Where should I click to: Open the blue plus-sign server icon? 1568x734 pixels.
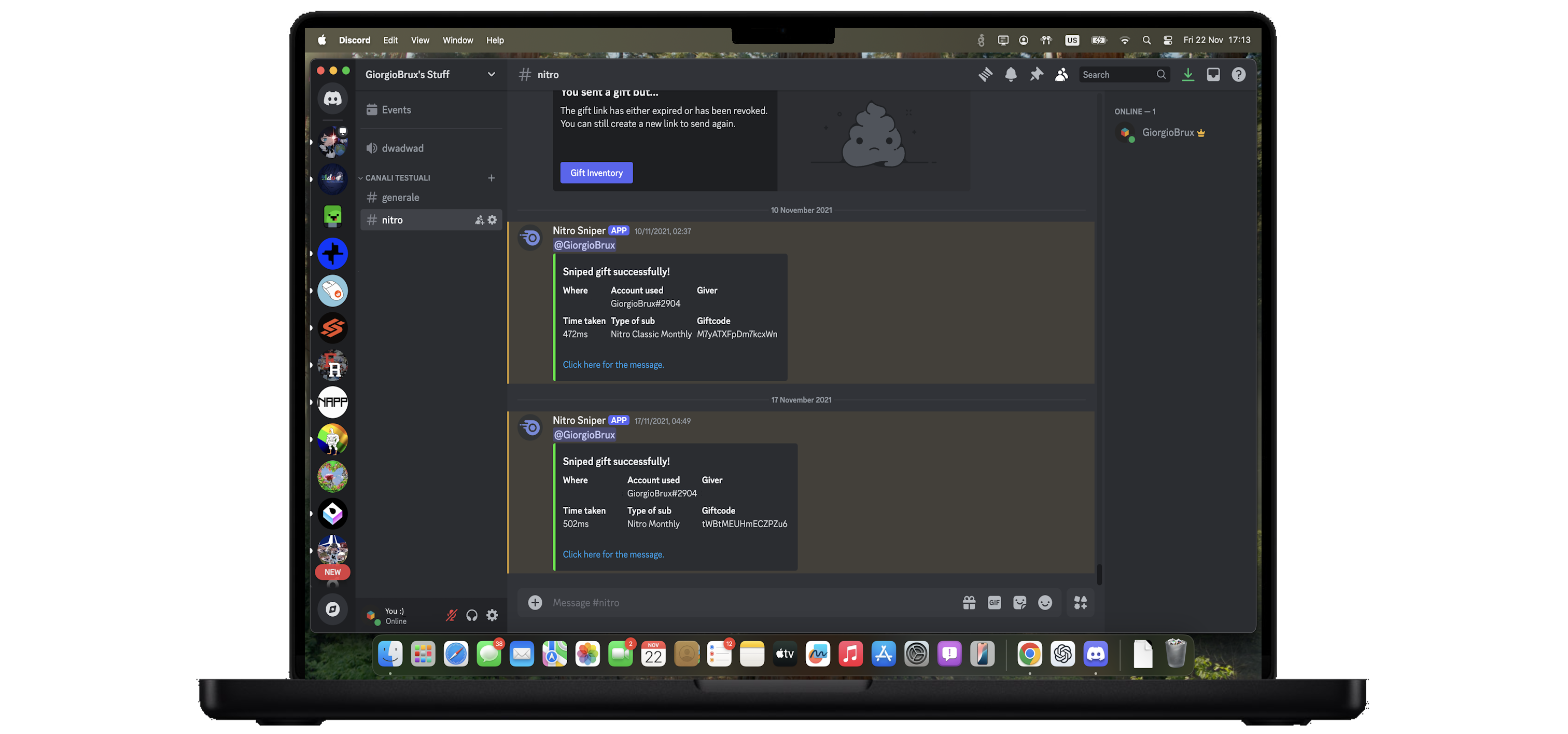332,253
